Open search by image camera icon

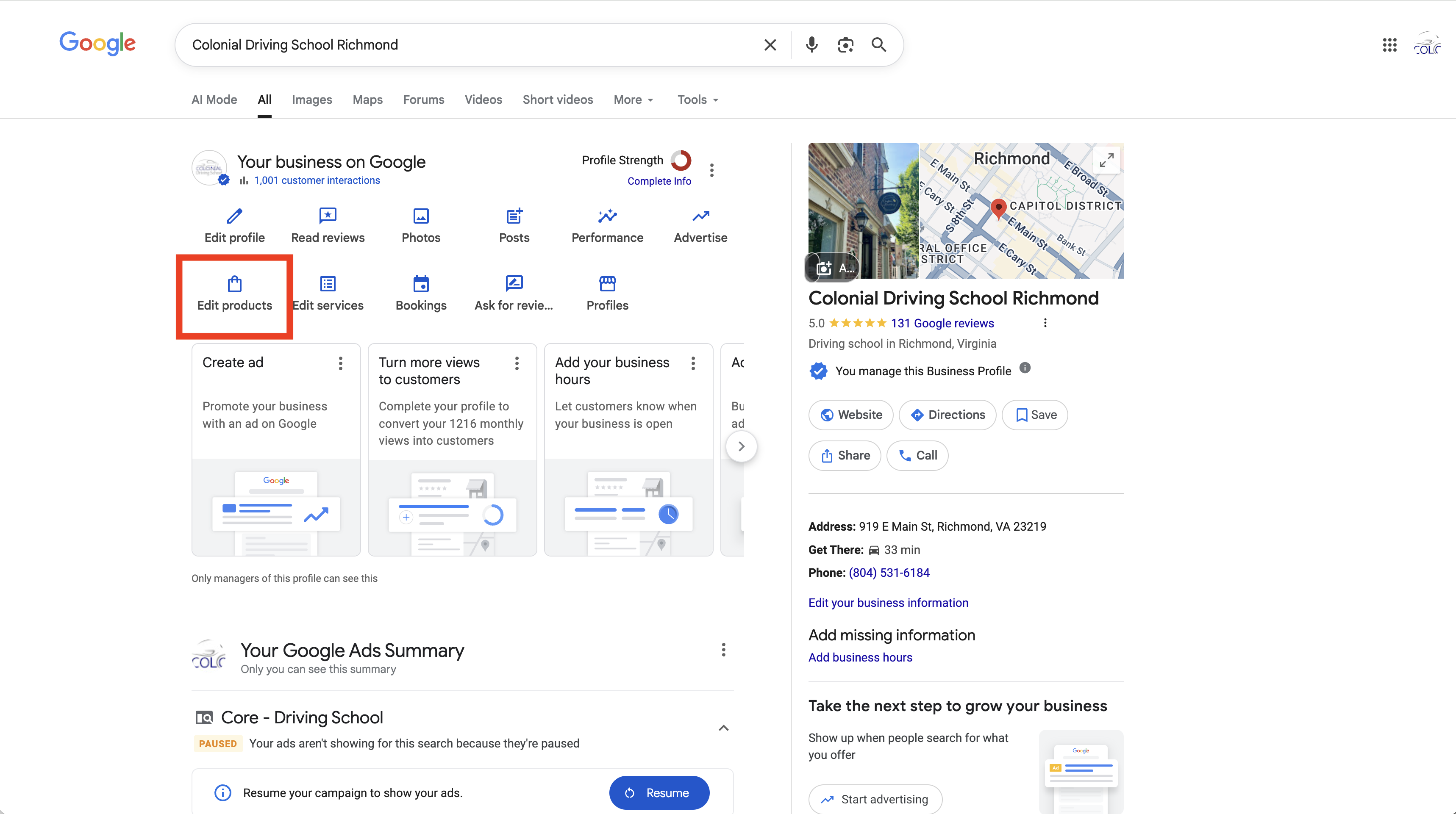pyautogui.click(x=845, y=44)
